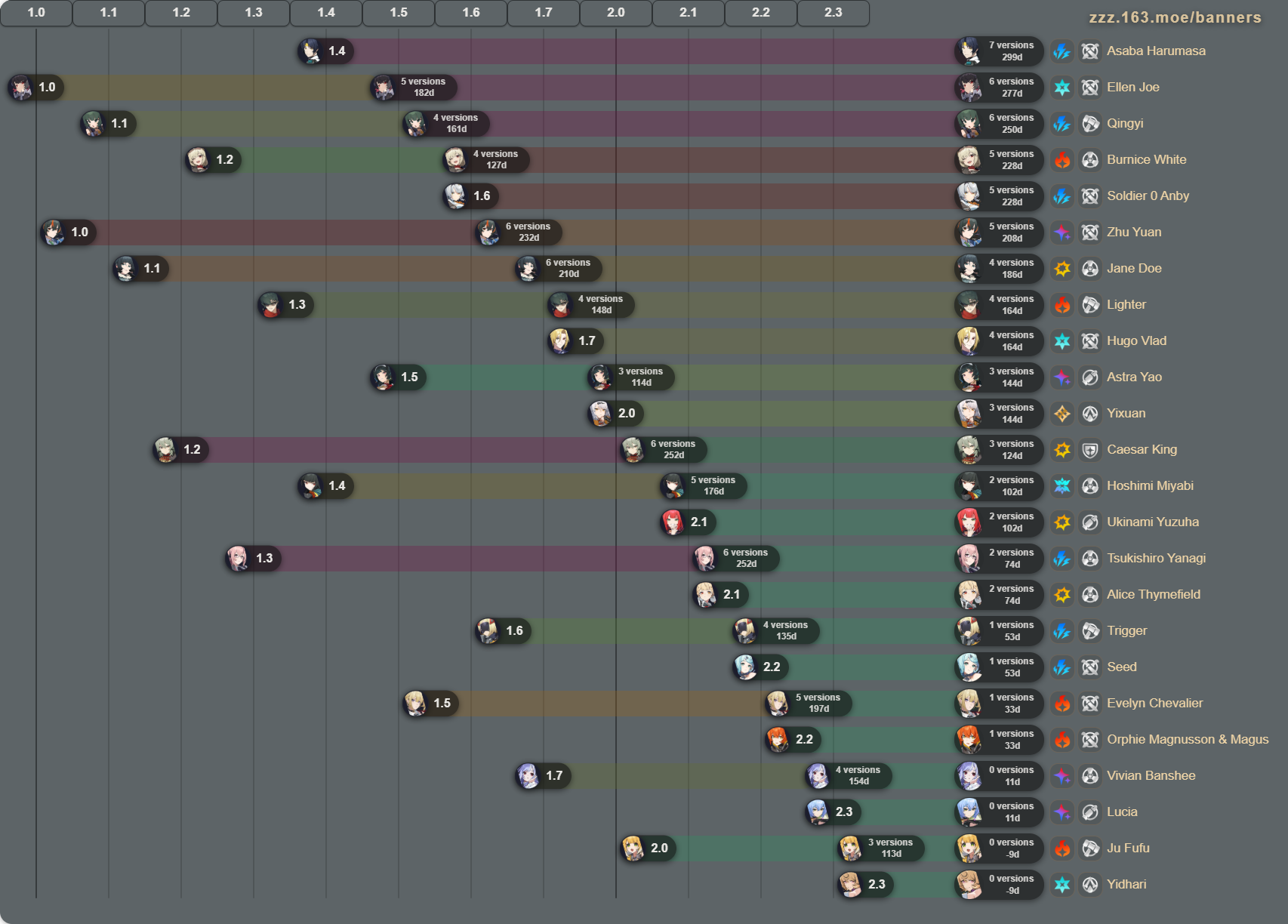
Task: Click Burnice White's "4 versions 127d" marker
Action: [486, 160]
